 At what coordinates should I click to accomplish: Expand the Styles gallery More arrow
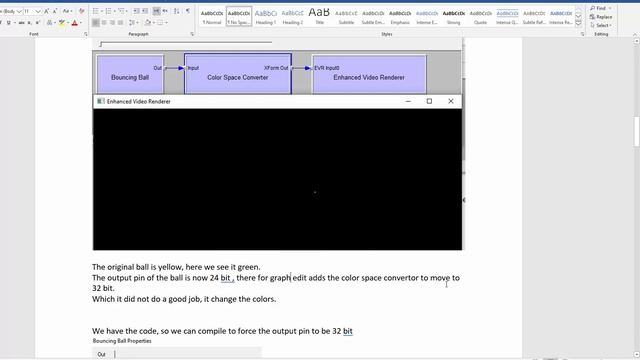pos(578,24)
